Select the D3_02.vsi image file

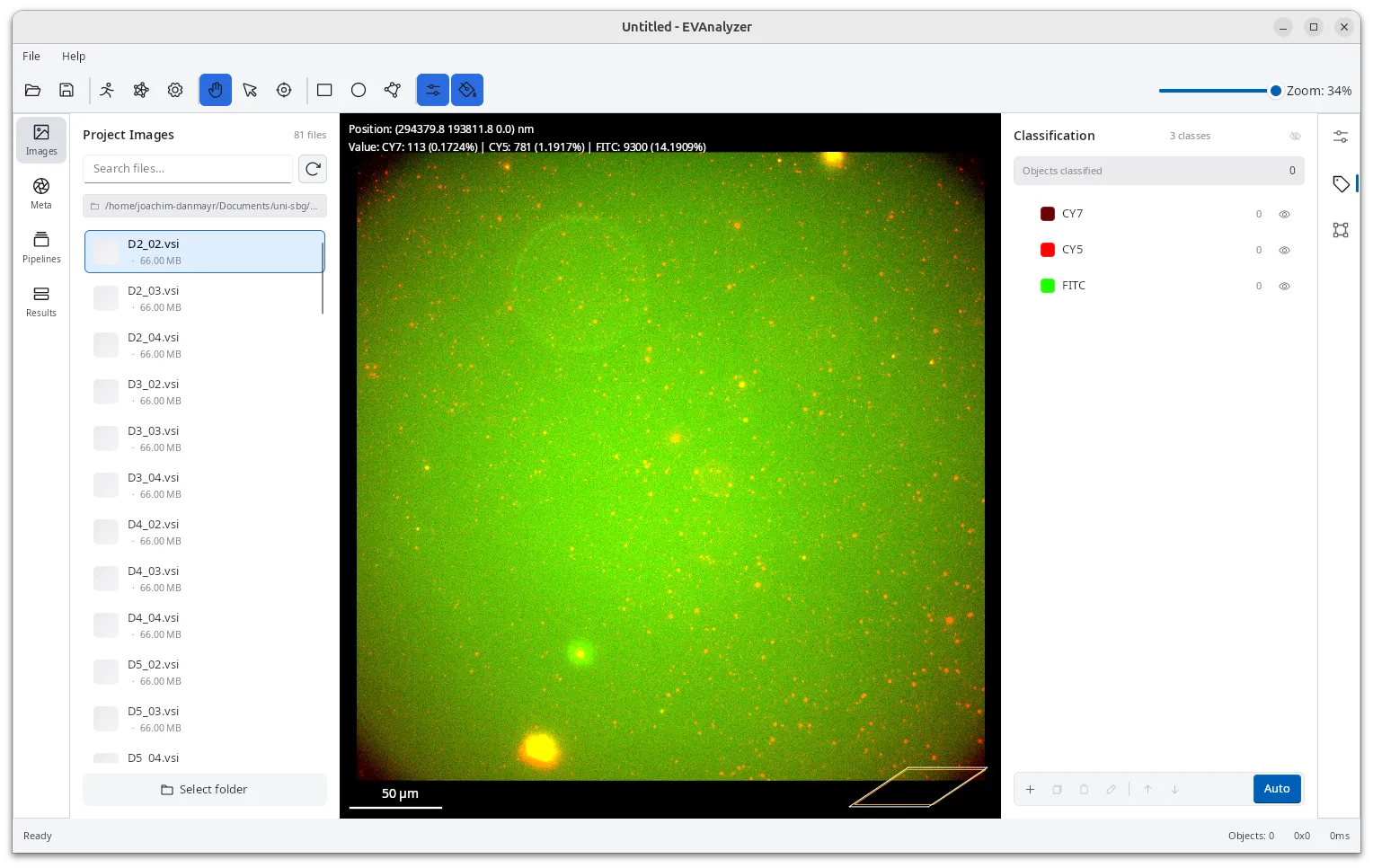click(204, 392)
